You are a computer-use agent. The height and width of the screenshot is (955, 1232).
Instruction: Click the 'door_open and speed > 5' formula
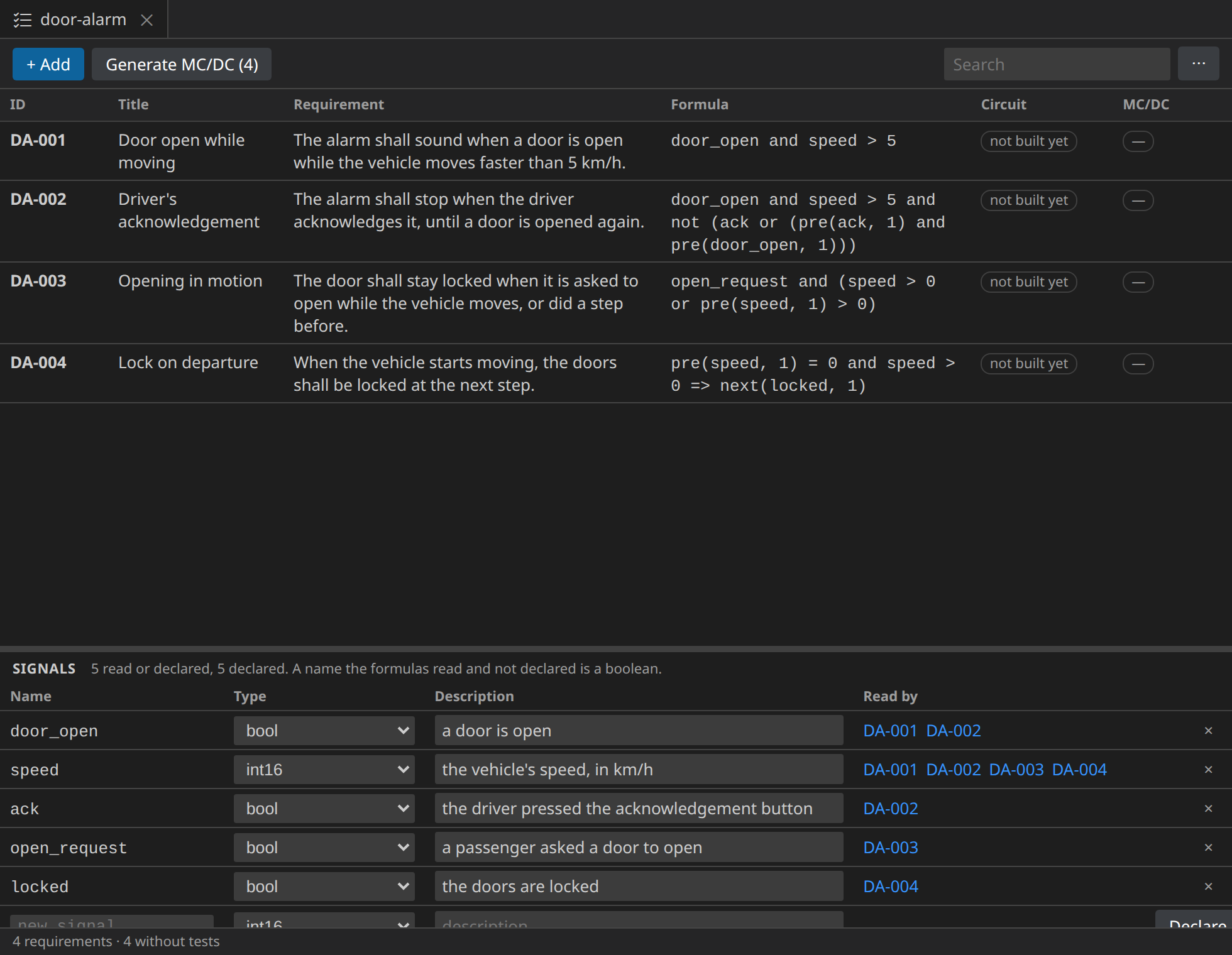(x=783, y=141)
